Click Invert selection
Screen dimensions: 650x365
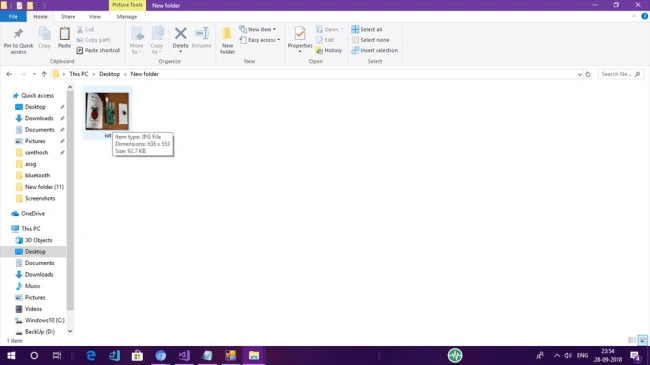[375, 50]
